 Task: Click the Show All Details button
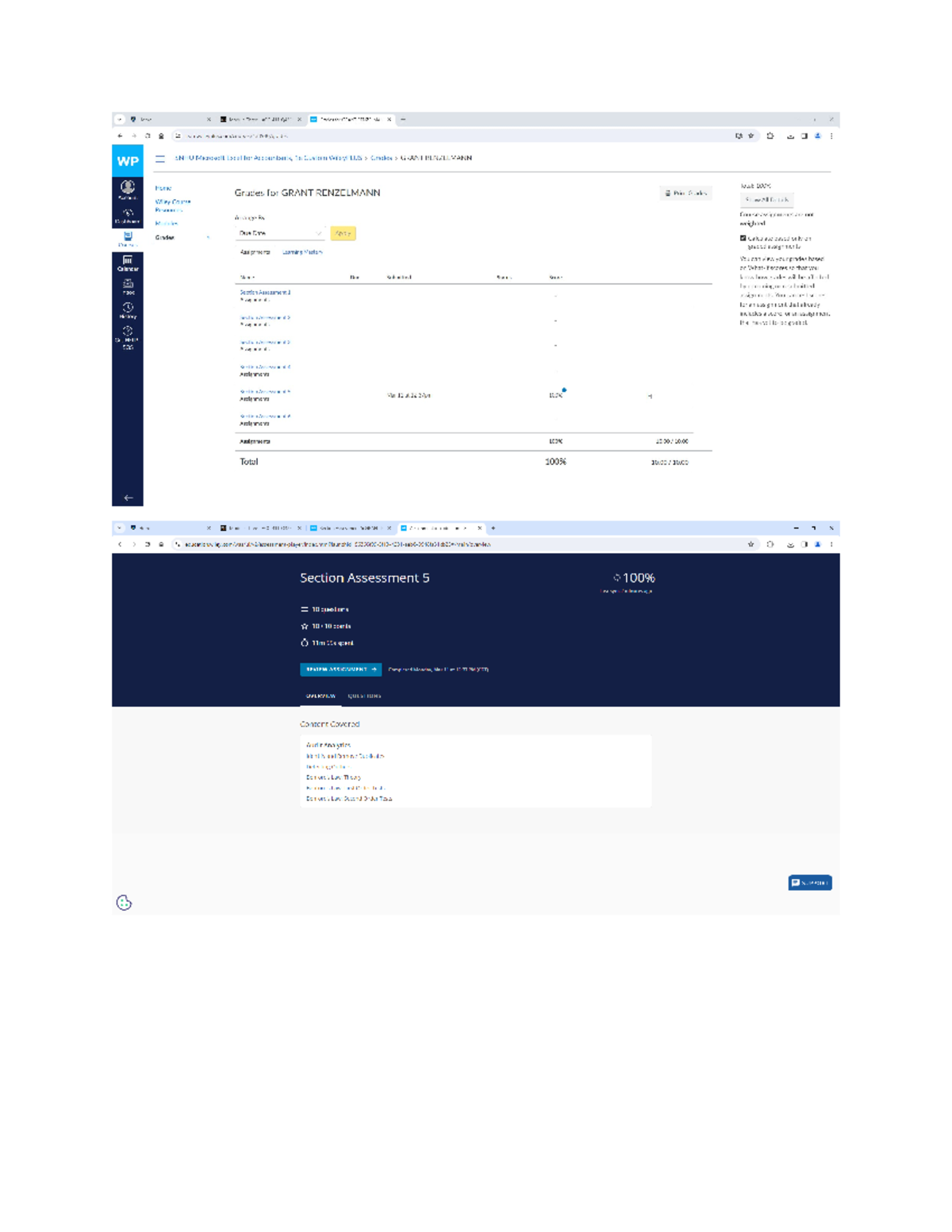click(766, 200)
